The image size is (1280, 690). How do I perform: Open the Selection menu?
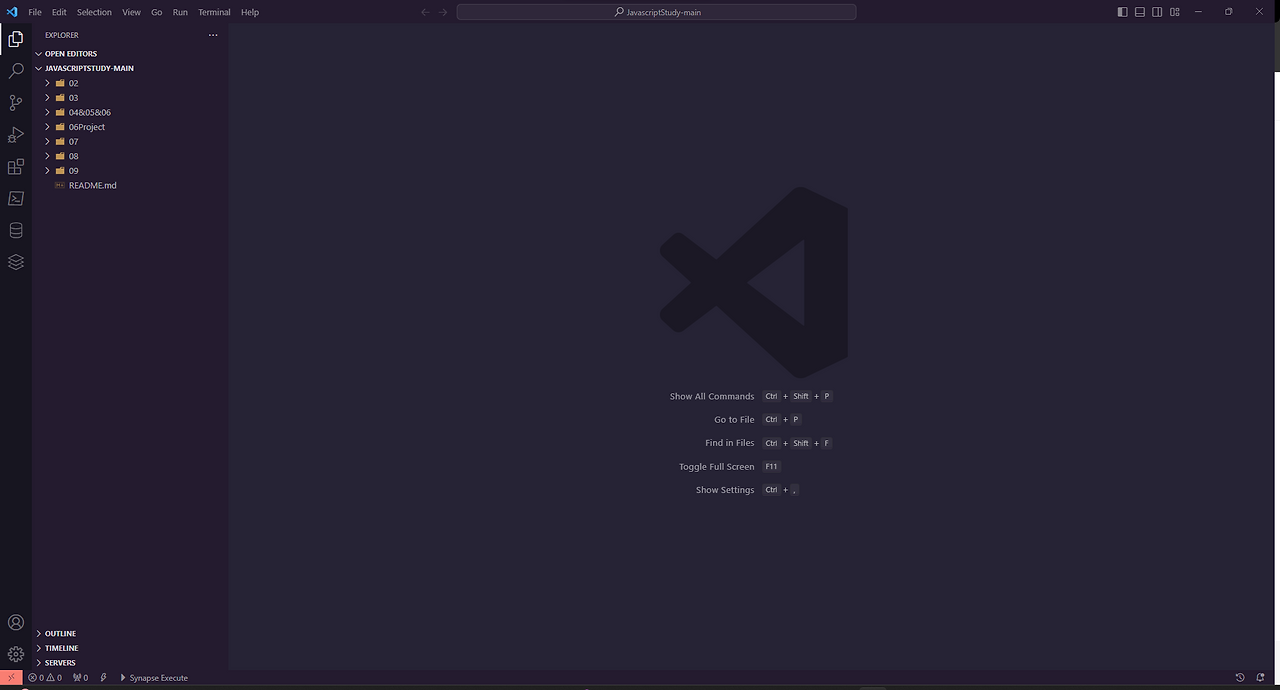click(x=94, y=12)
